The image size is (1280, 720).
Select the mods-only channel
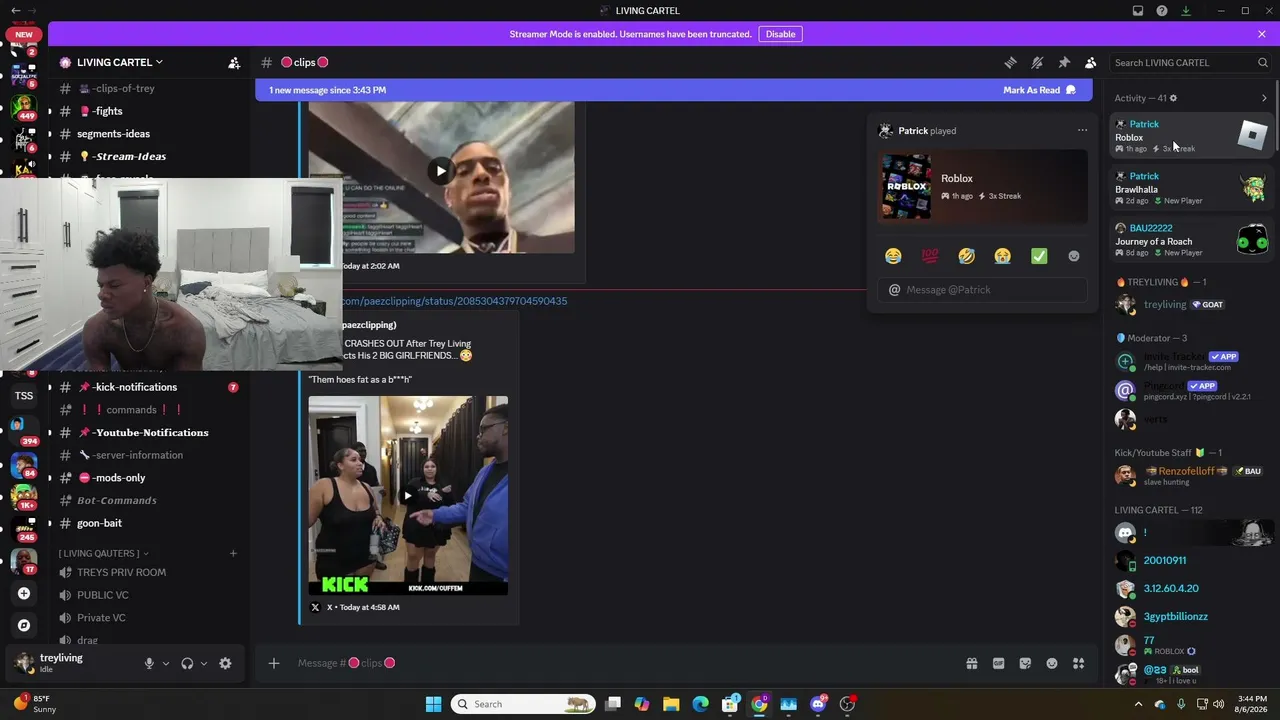click(x=150, y=478)
